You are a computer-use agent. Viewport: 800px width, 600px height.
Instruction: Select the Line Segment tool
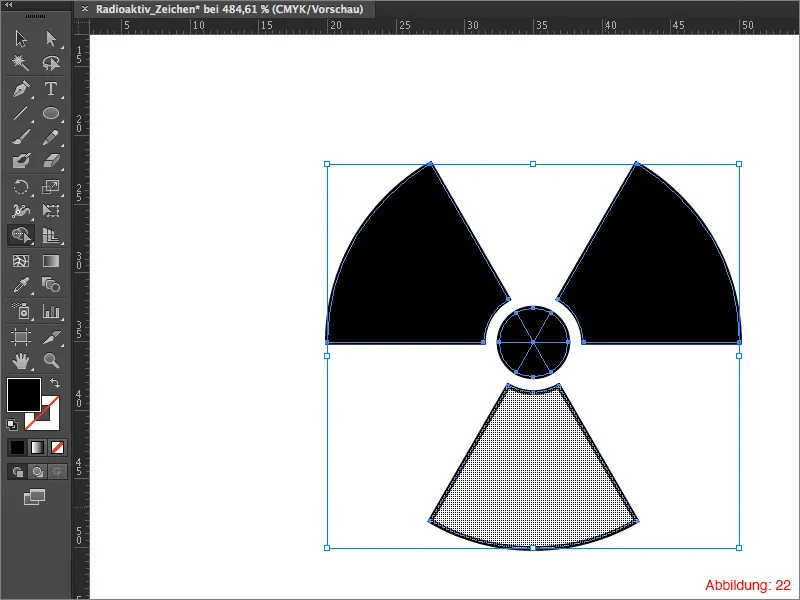coord(21,113)
